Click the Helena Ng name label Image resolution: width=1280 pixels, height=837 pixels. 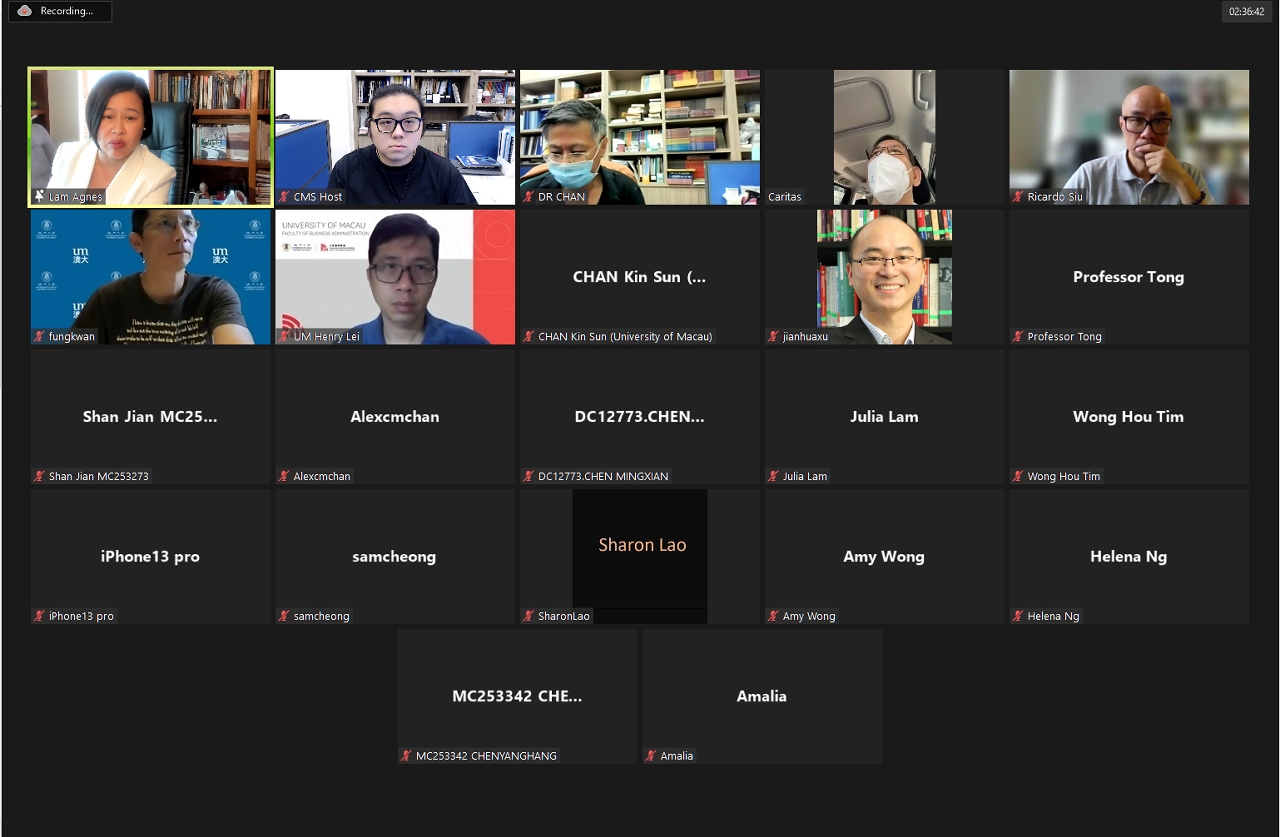click(x=1053, y=616)
